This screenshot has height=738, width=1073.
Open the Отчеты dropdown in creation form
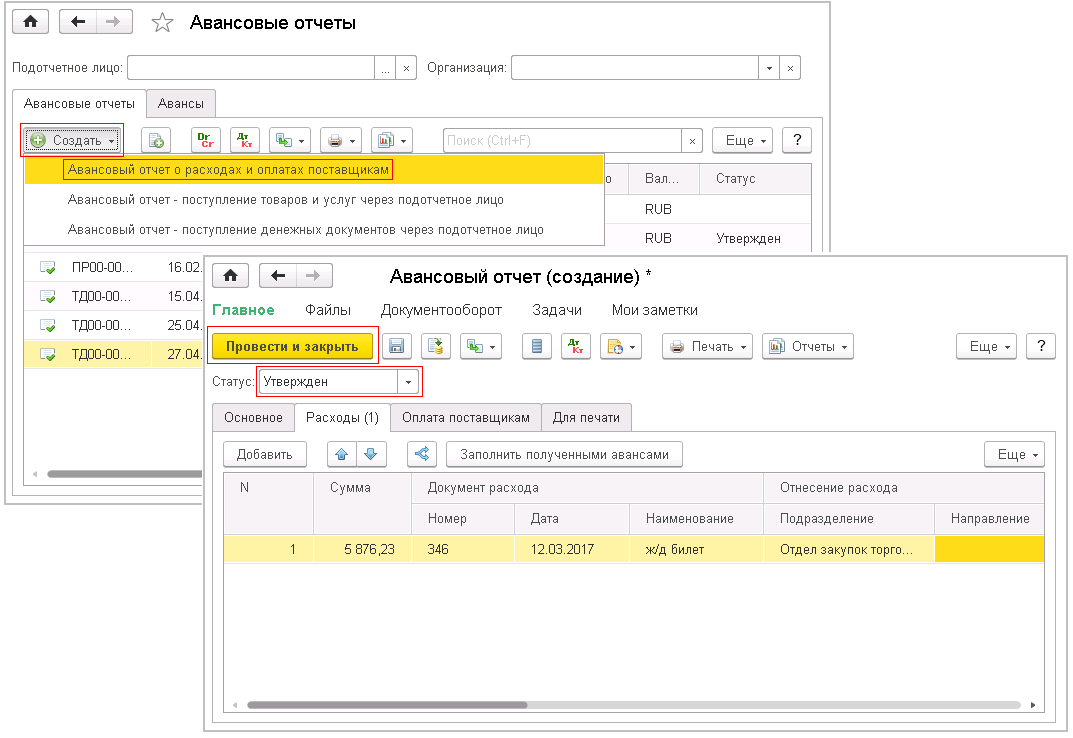pyautogui.click(x=807, y=346)
